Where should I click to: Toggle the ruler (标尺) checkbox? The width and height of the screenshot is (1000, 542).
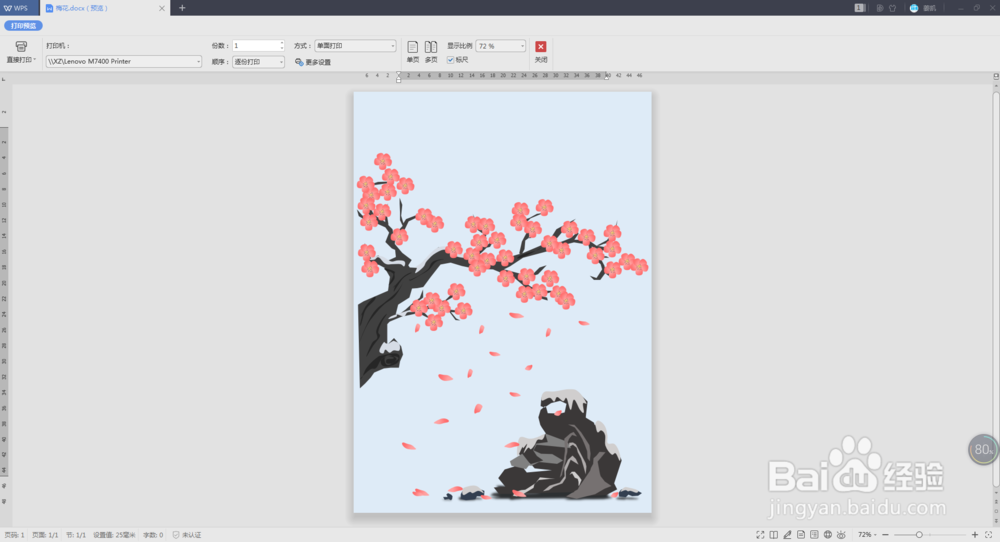click(450, 60)
